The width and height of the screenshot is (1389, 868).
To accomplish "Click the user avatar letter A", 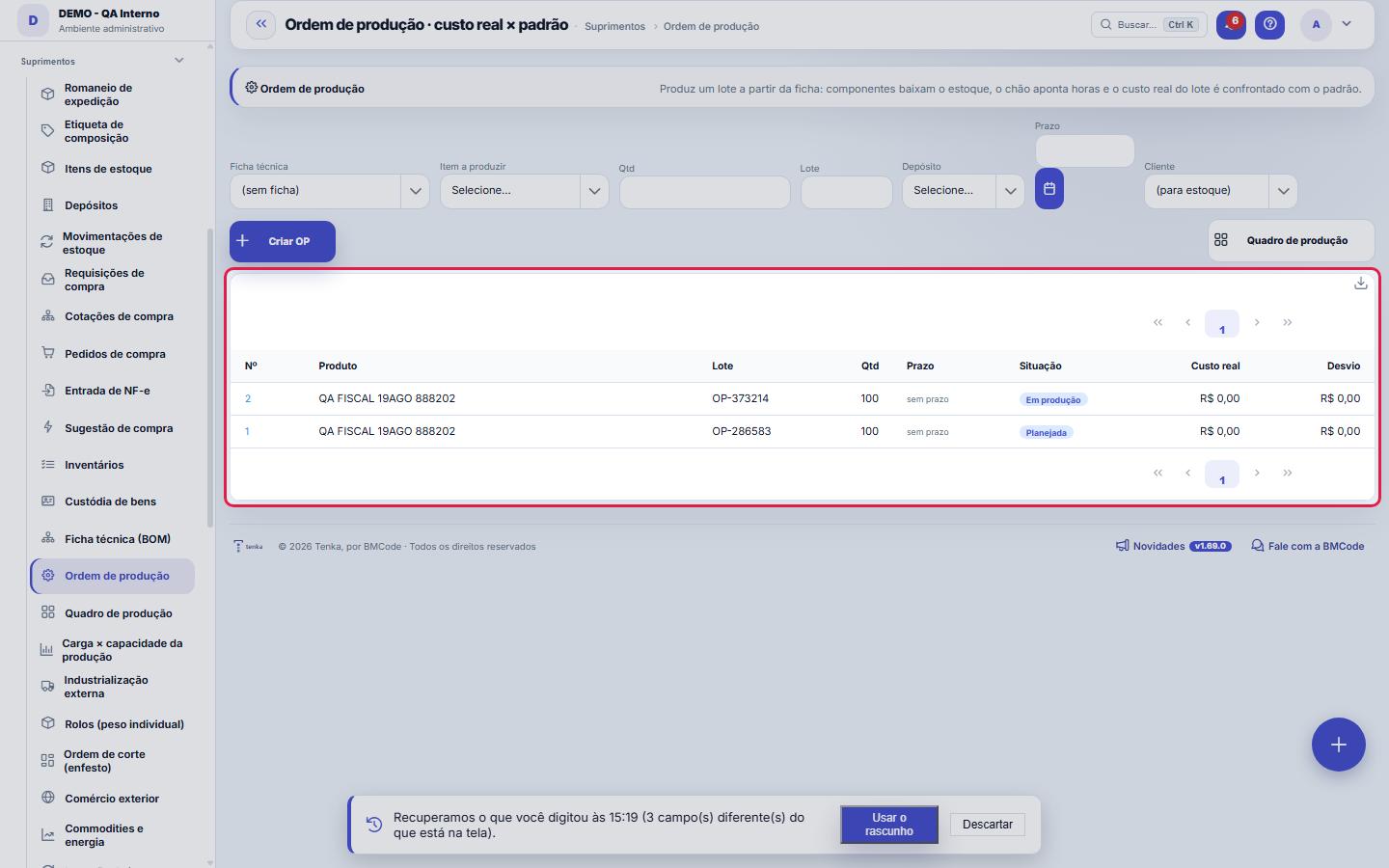I will coord(1316,25).
